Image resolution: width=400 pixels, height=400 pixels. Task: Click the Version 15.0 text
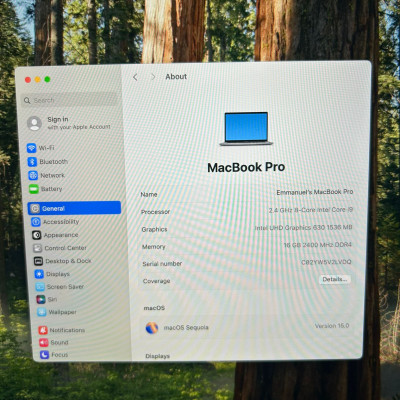(332, 326)
